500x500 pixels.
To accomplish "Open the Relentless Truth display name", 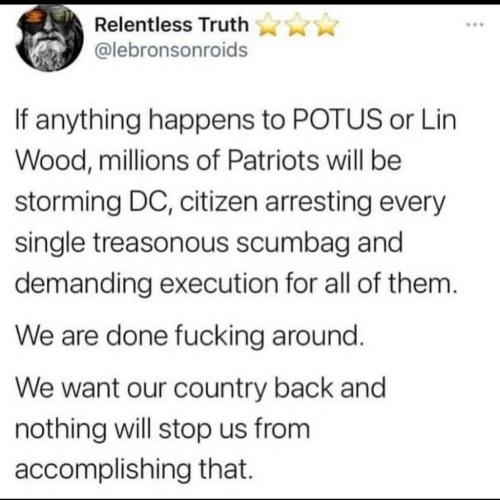I will pyautogui.click(x=172, y=25).
